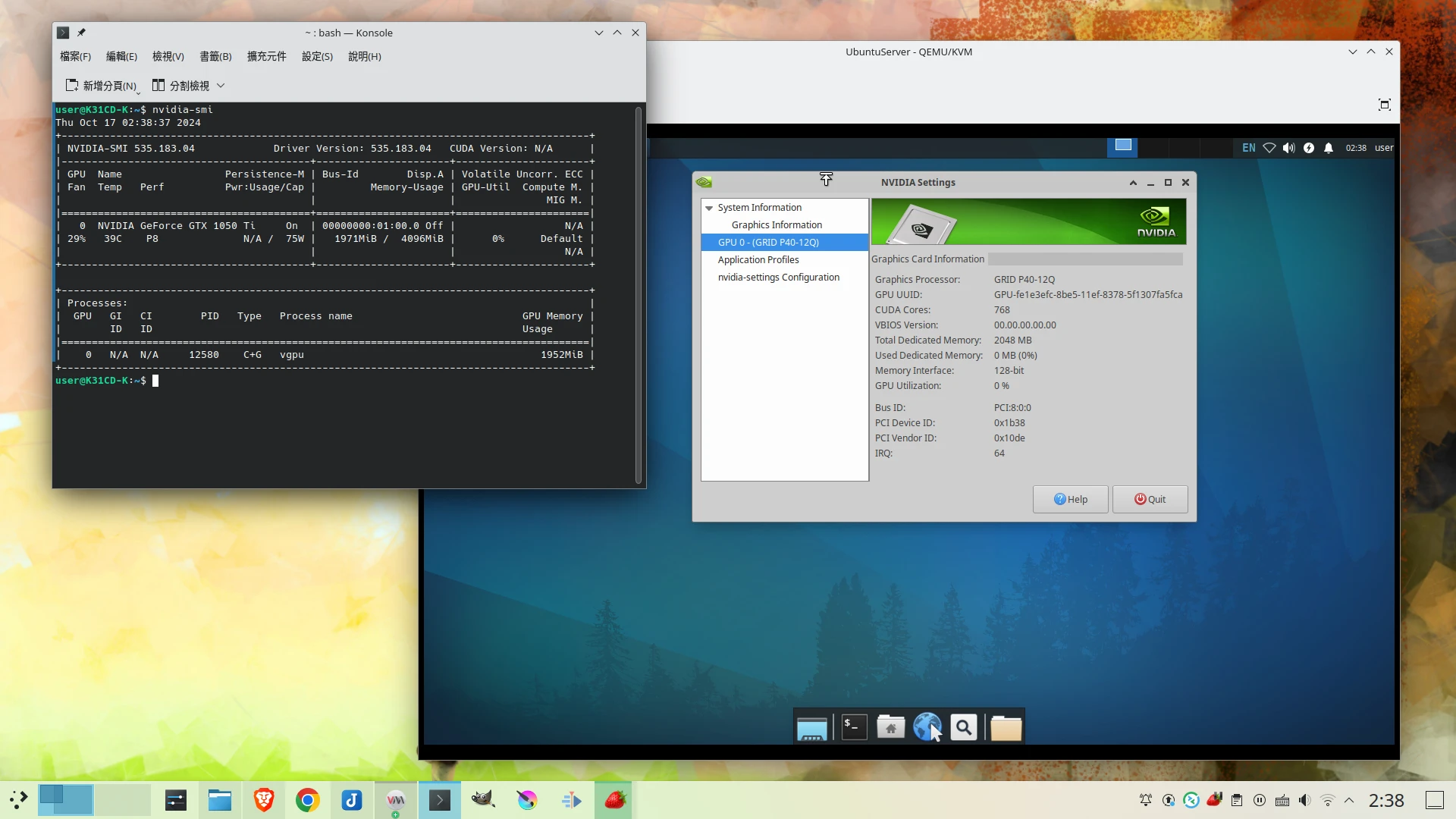Click the magnifier search icon in guest dock
Viewport: 1456px width, 819px height.
click(963, 727)
